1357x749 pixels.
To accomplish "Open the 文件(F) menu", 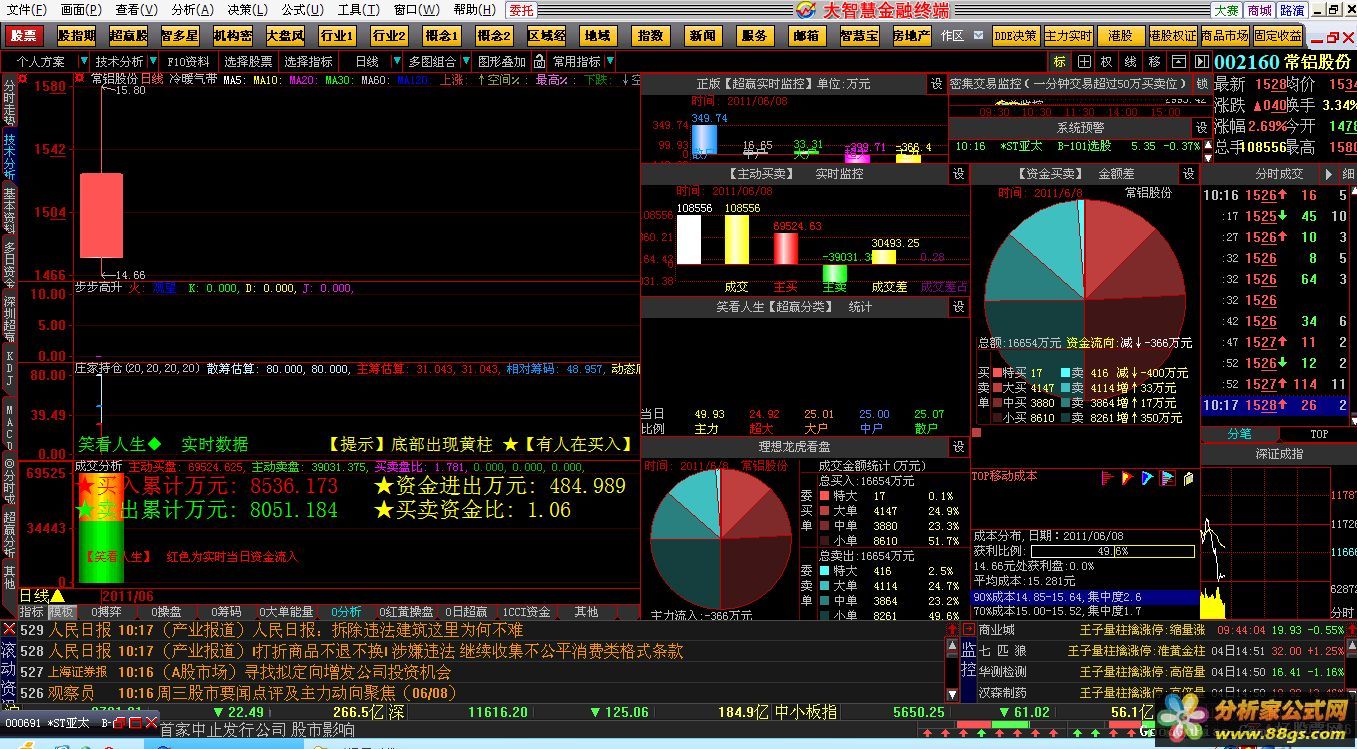I will coord(27,10).
